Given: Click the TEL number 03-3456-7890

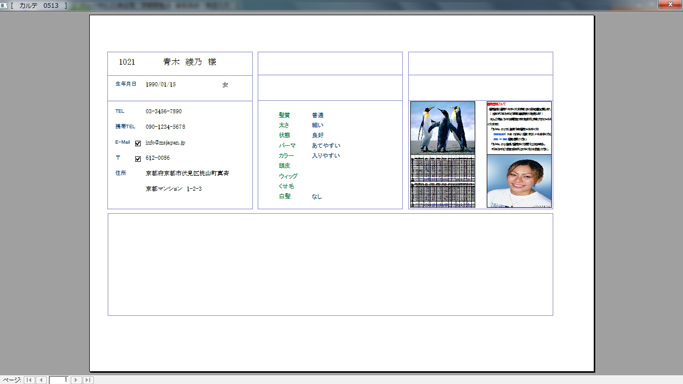Looking at the screenshot, I should 164,111.
